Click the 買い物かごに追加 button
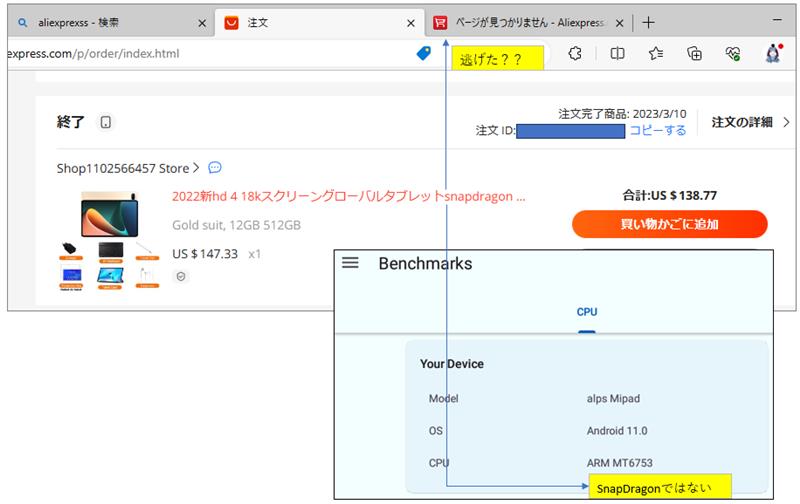Viewport: 800px width, 504px height. (x=669, y=224)
